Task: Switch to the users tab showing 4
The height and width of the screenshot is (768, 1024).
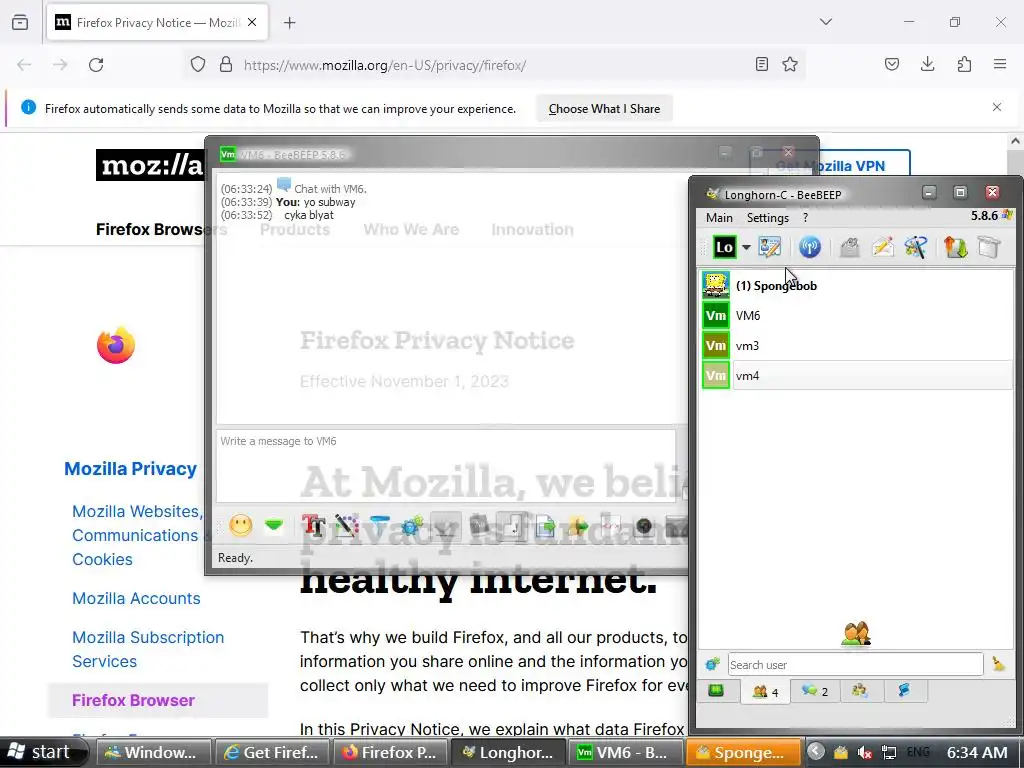Action: [x=765, y=691]
